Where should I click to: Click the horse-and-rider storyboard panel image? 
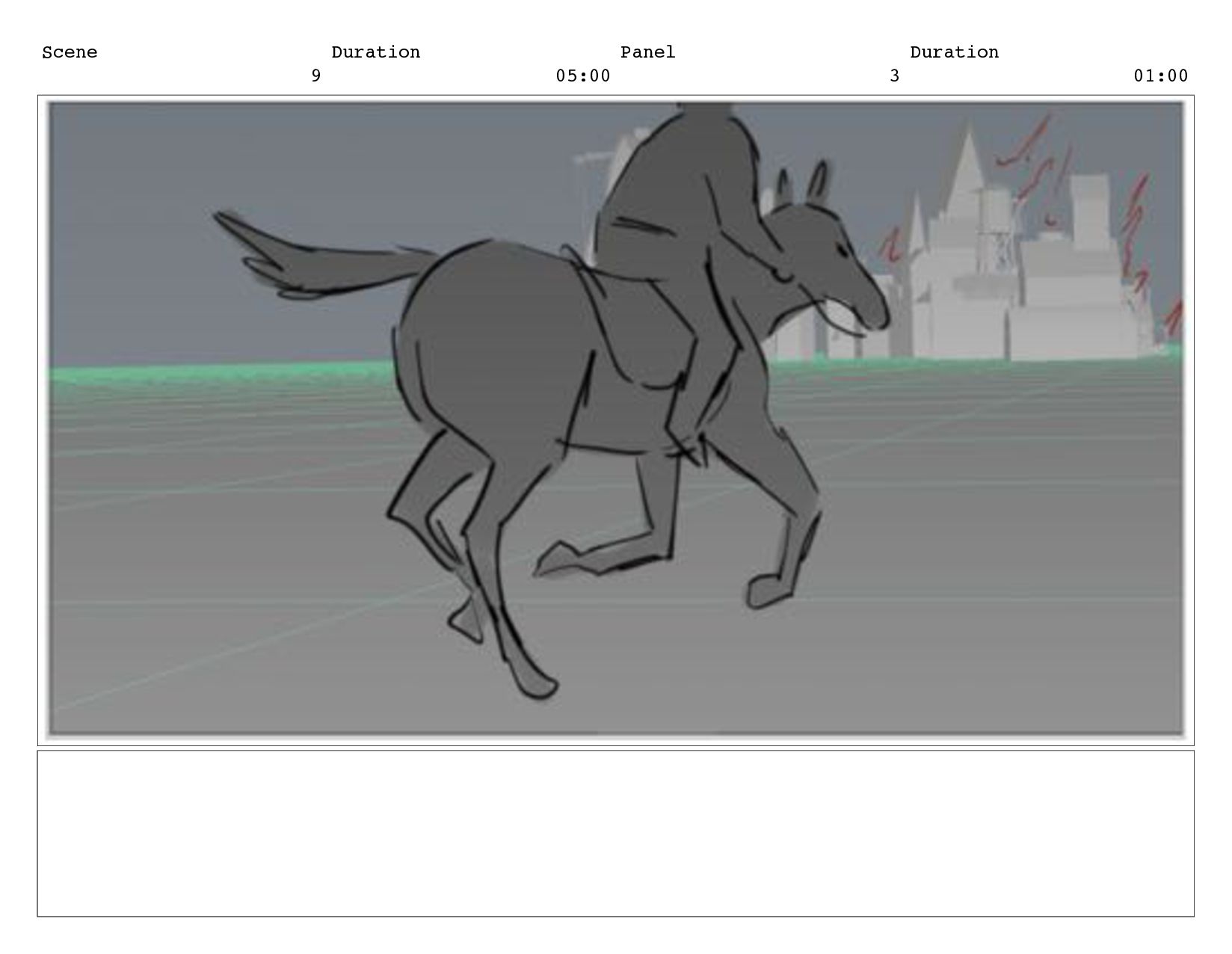(616, 420)
